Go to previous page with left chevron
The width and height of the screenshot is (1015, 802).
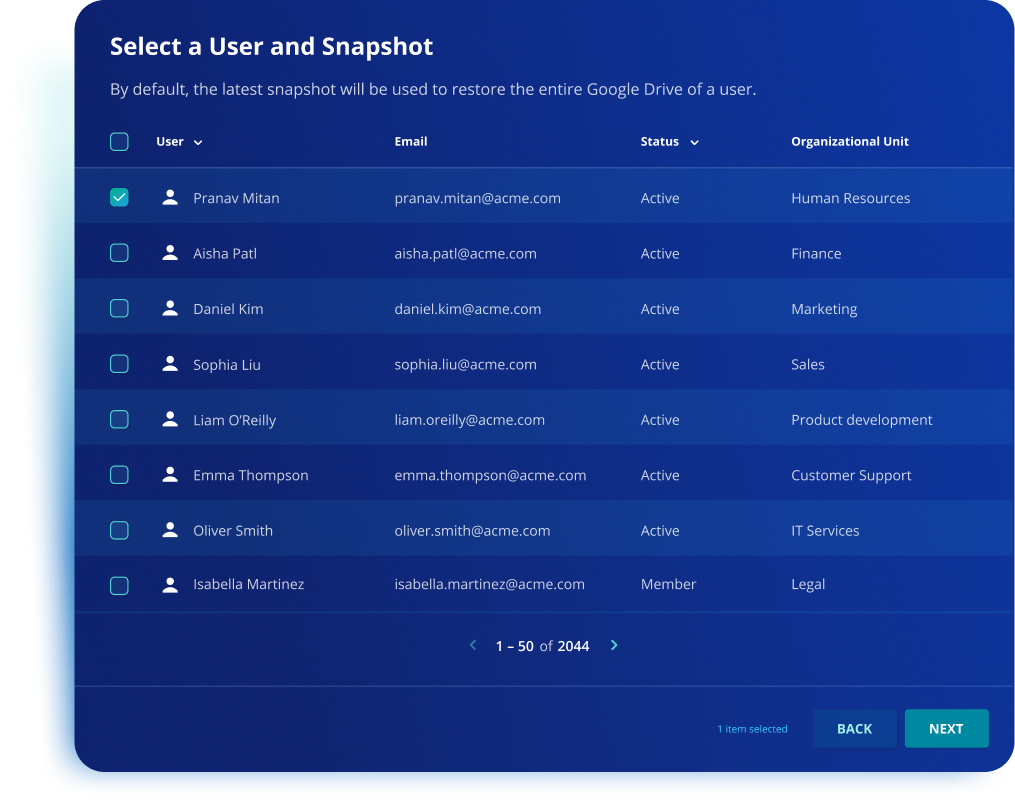click(x=473, y=646)
